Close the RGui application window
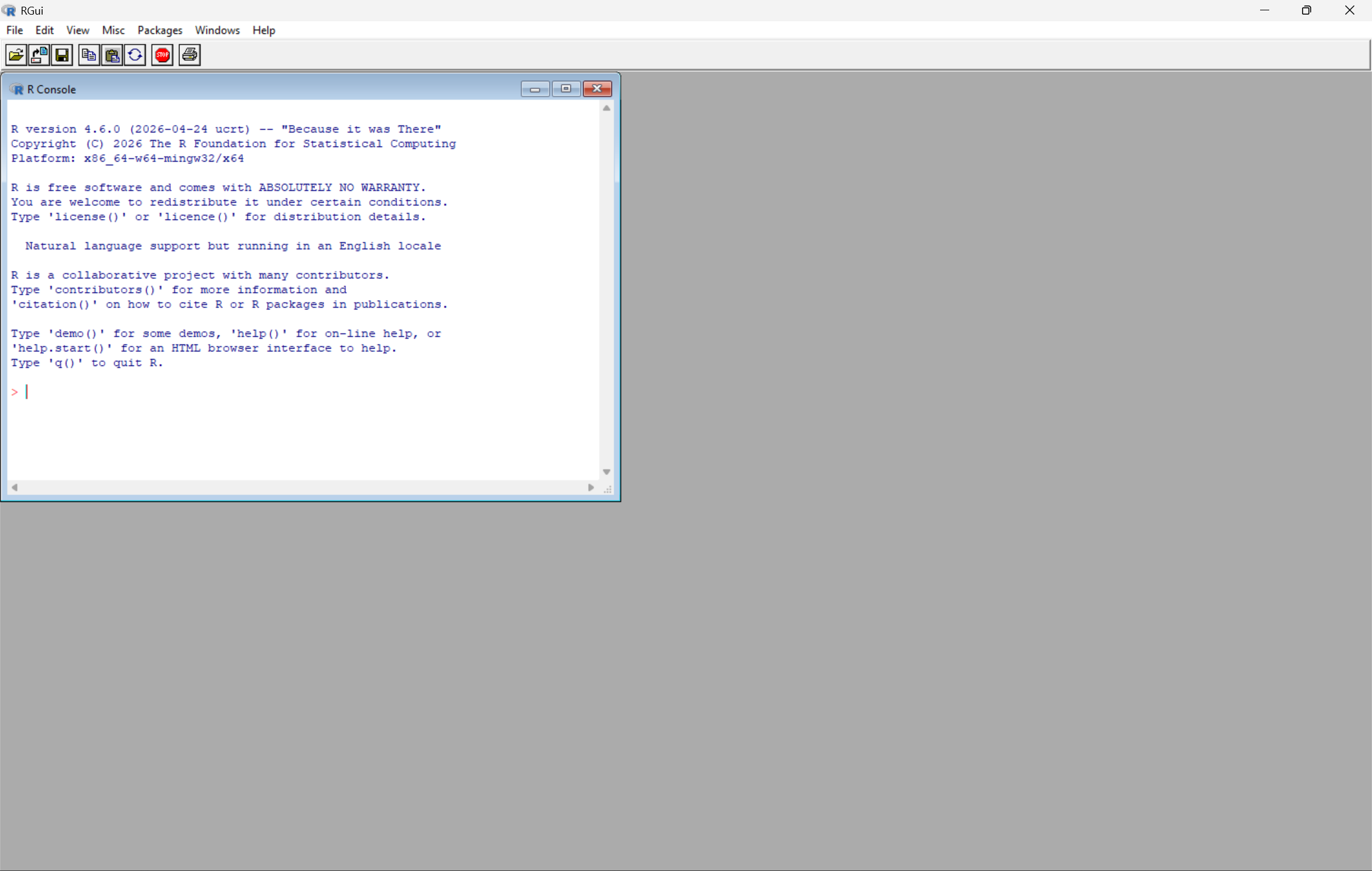 [x=1349, y=10]
